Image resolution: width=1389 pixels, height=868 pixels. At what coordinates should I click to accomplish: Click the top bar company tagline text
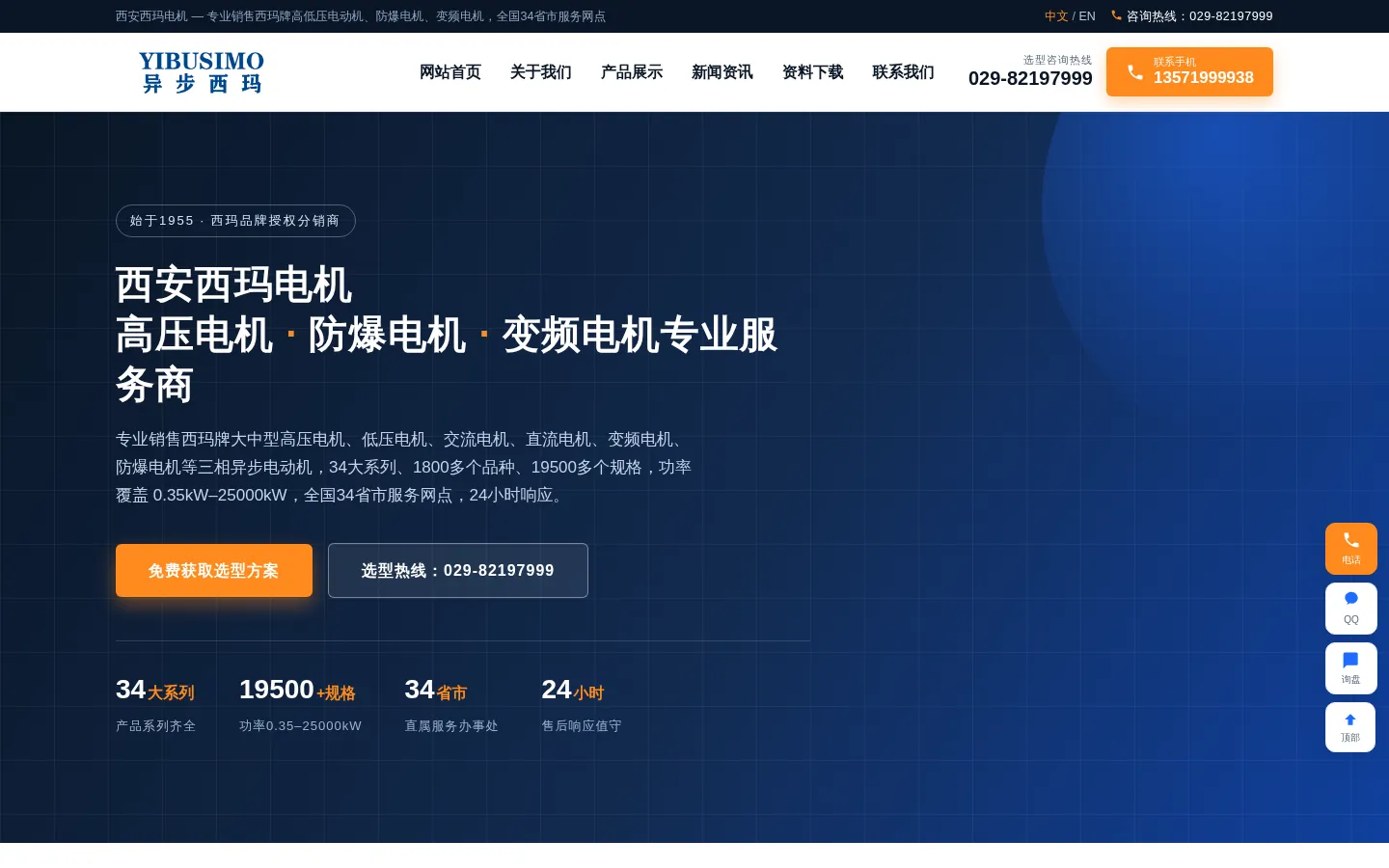click(x=361, y=16)
